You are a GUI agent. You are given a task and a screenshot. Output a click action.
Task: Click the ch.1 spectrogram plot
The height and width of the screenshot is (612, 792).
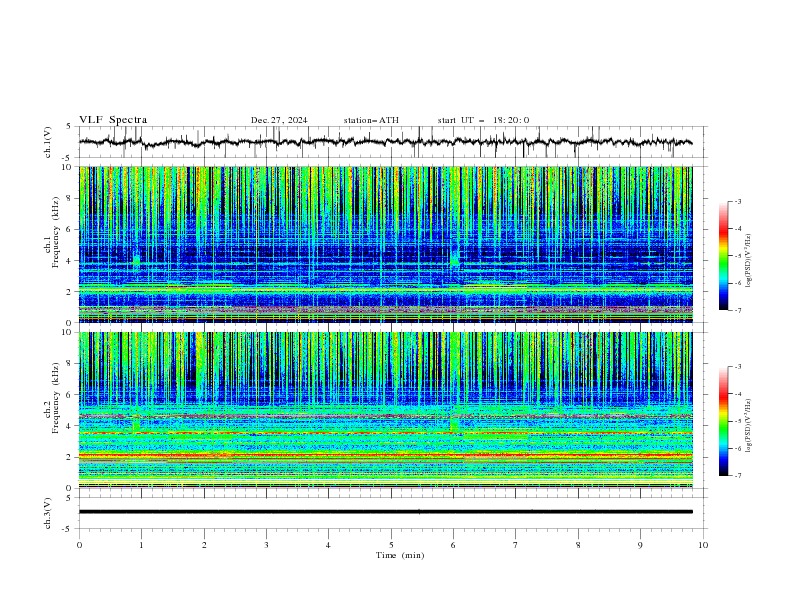point(386,244)
